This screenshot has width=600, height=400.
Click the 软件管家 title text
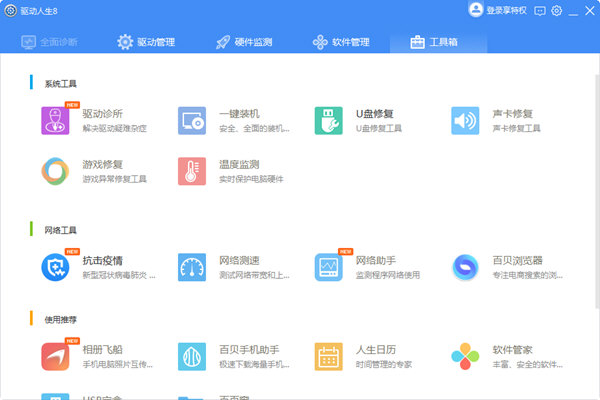coord(512,350)
